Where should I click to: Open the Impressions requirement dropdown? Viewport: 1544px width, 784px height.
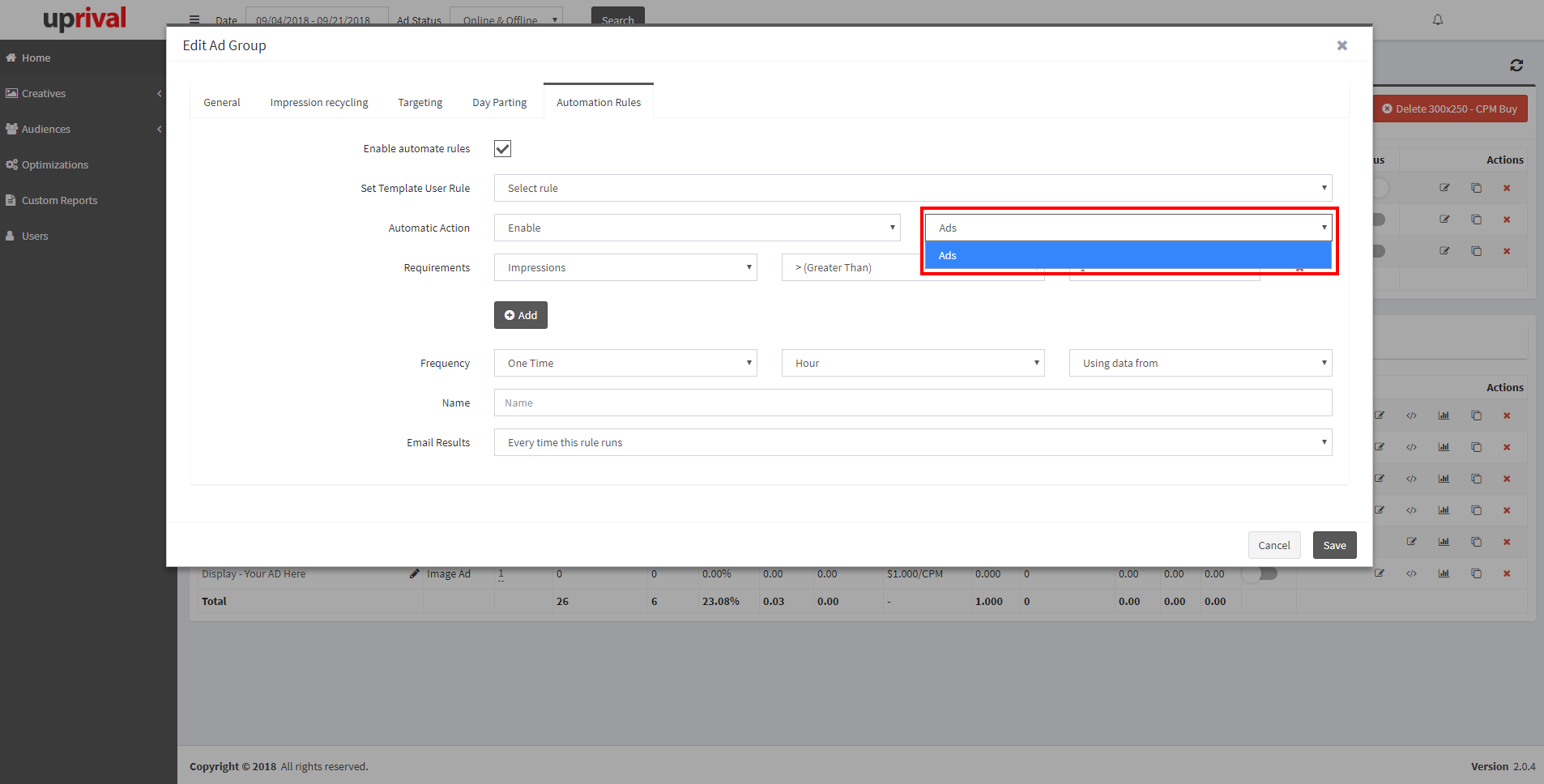click(x=625, y=267)
